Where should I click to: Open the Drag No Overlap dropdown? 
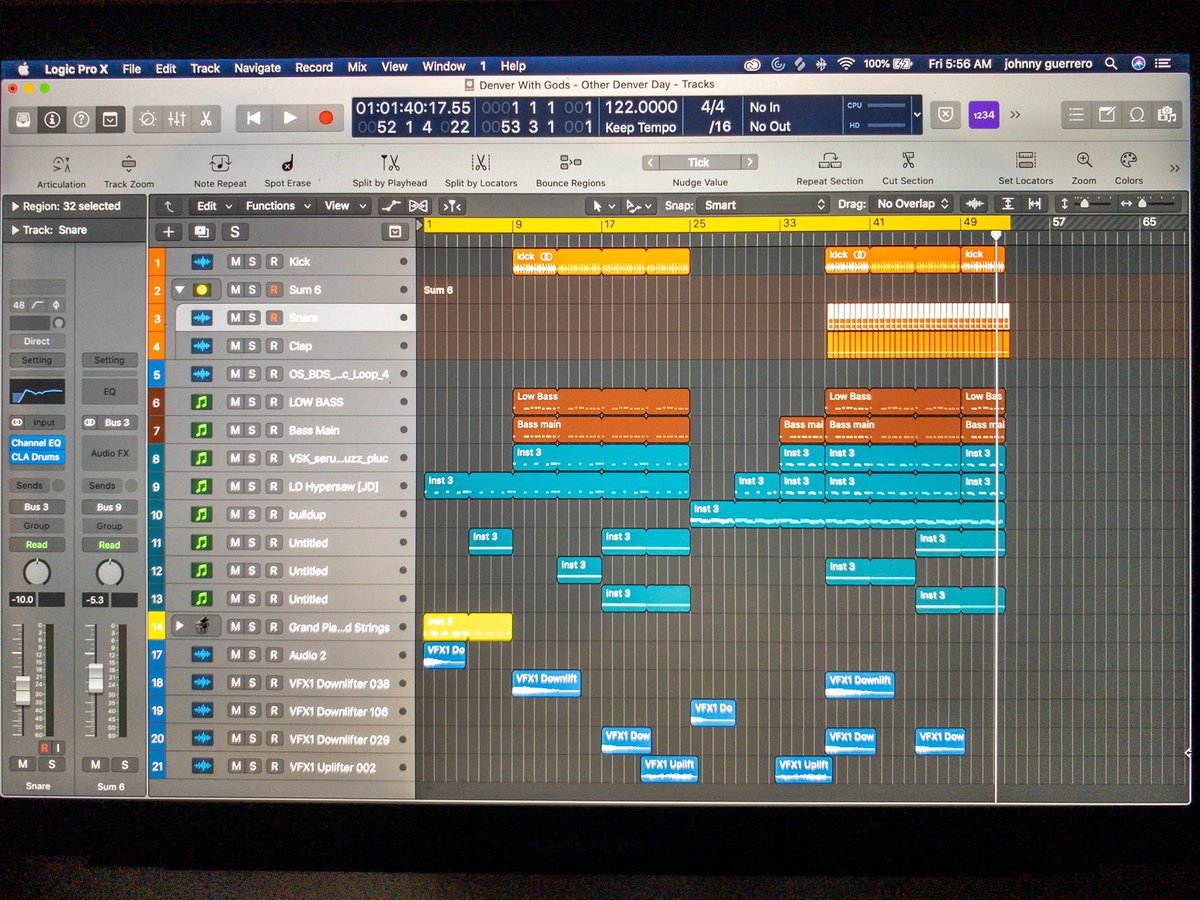pos(911,204)
